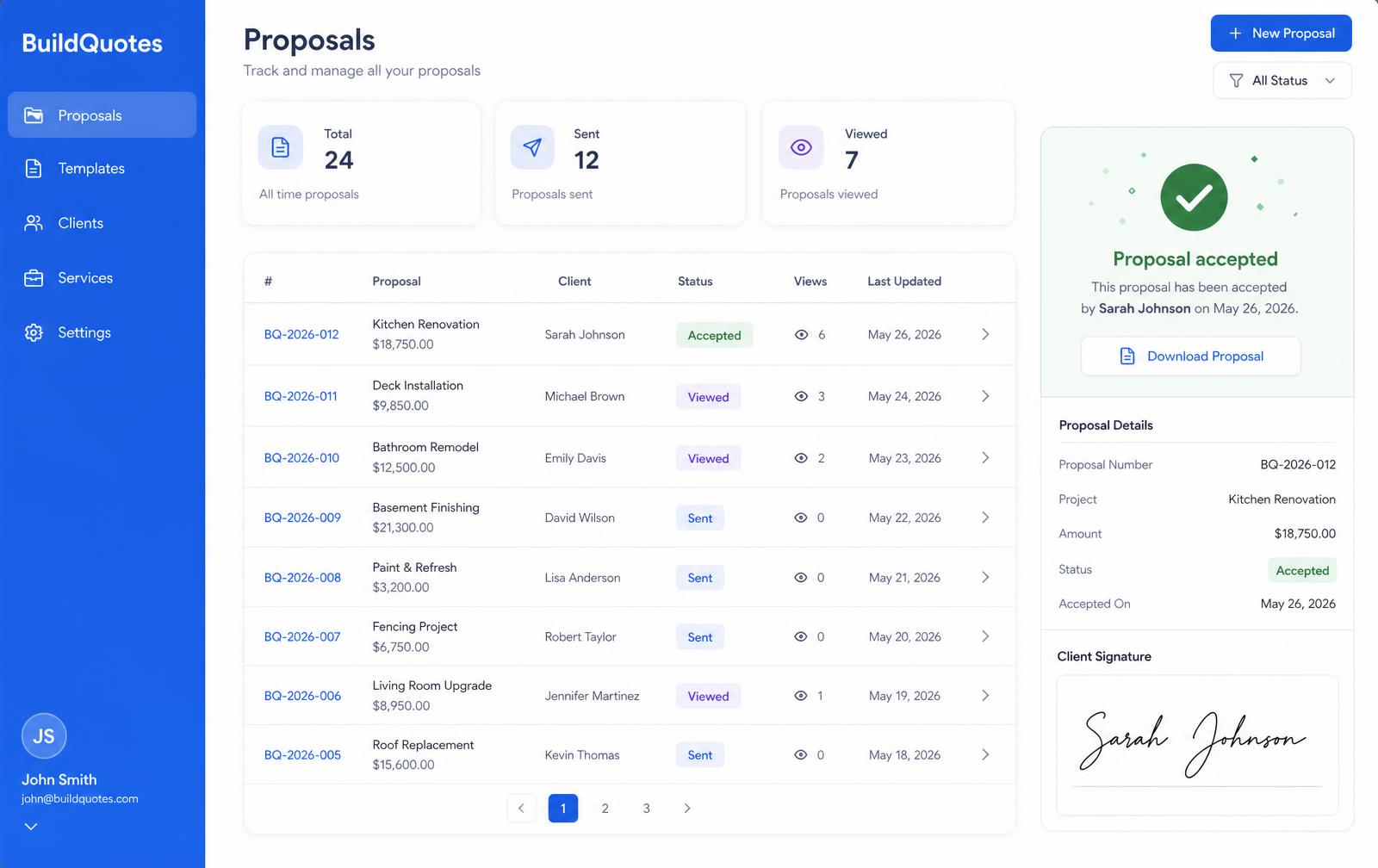
Task: Click views eye icon for Deck Installation
Action: [801, 397]
